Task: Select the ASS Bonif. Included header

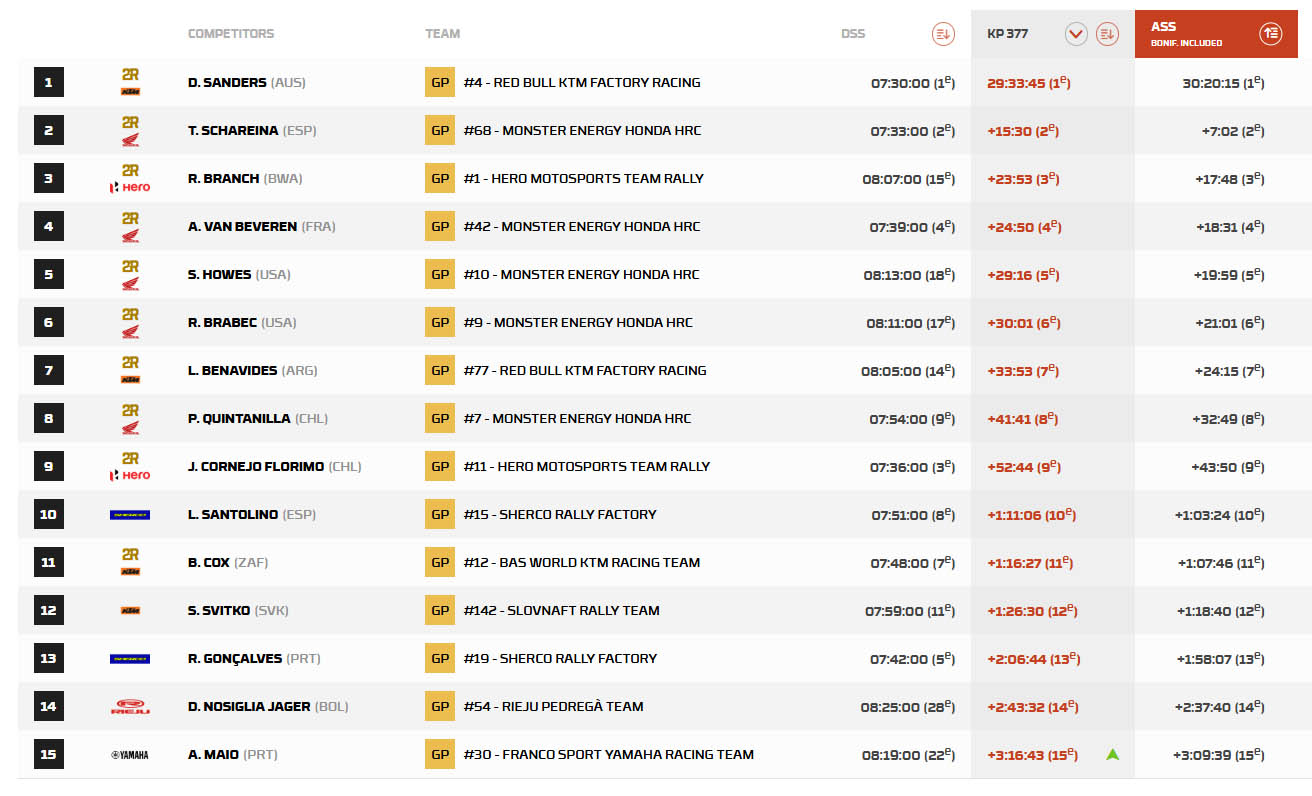Action: coord(1184,34)
